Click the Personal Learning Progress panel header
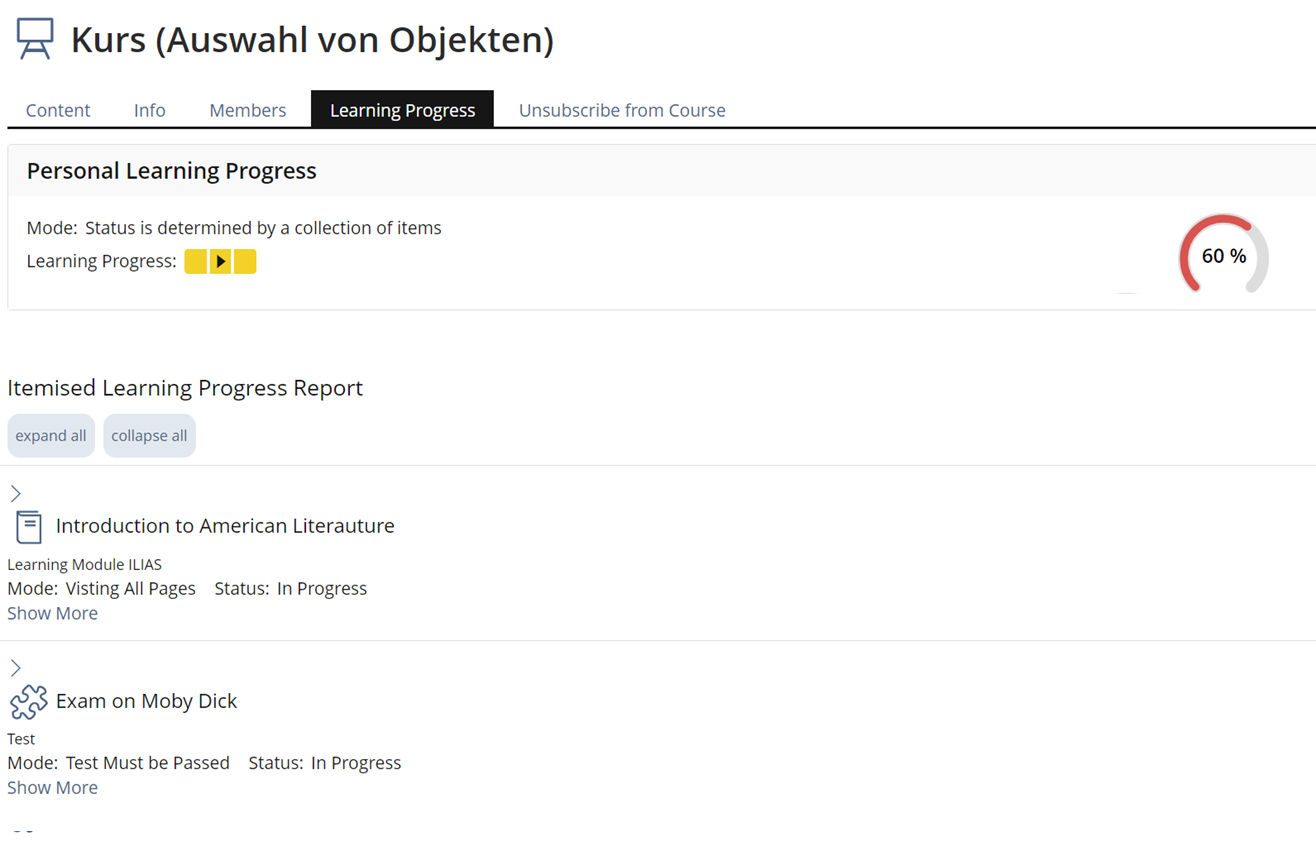 point(171,171)
